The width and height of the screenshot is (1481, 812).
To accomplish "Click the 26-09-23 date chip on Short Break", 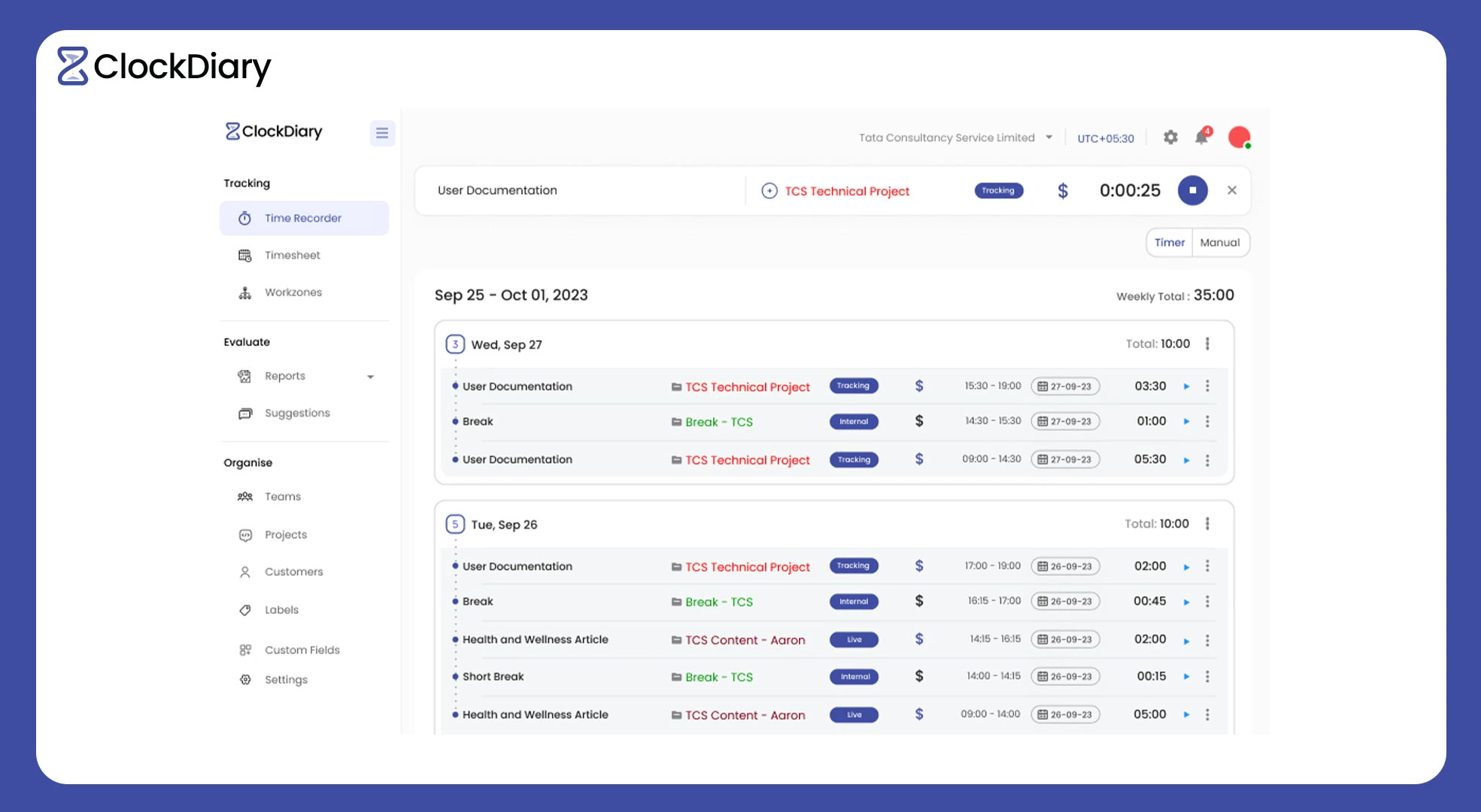I will click(x=1065, y=677).
